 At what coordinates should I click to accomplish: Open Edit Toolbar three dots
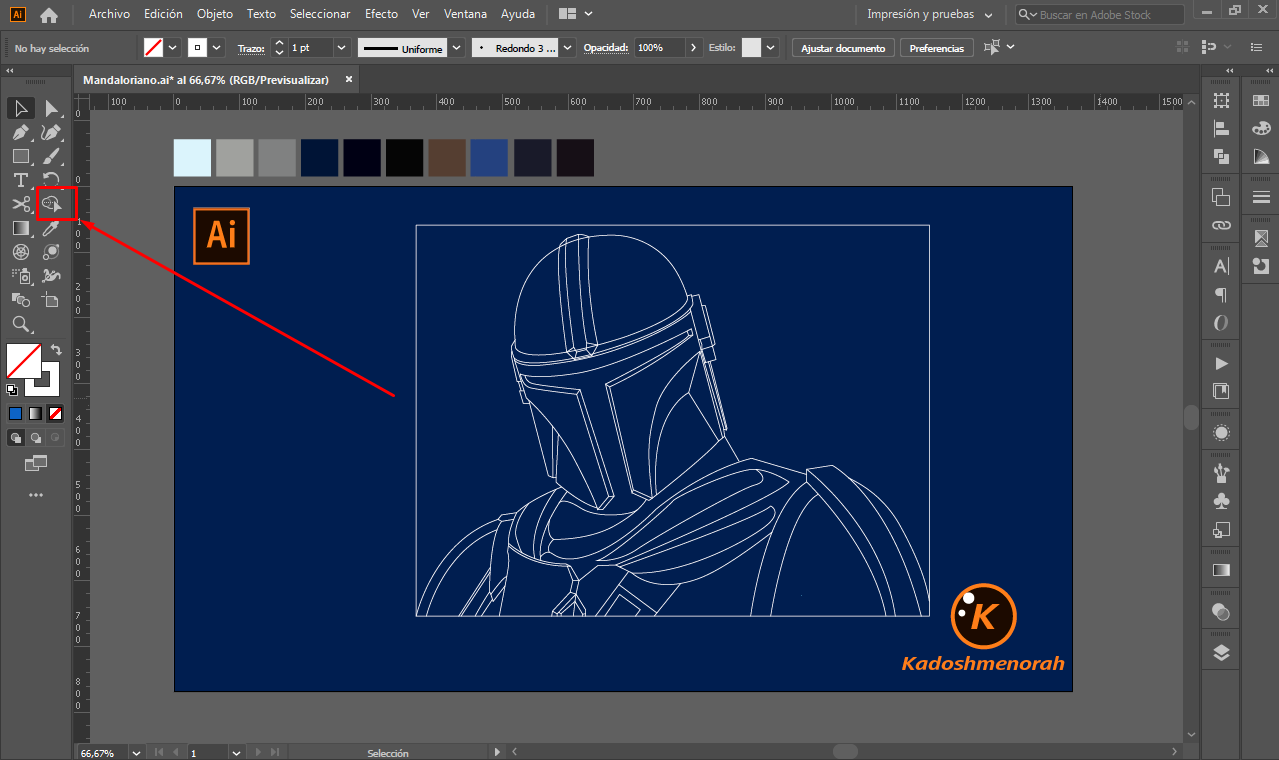point(36,495)
